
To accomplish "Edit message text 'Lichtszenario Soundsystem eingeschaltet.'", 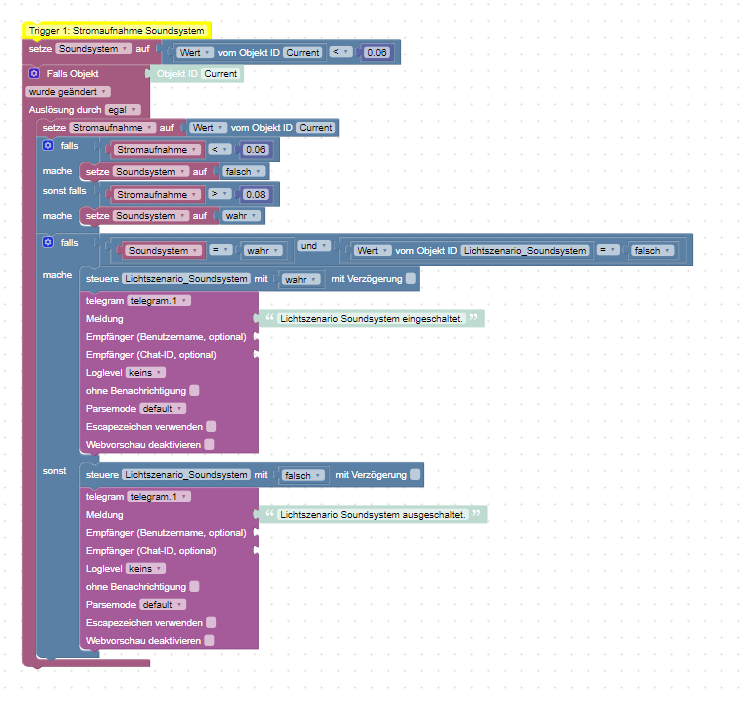I will [x=371, y=319].
